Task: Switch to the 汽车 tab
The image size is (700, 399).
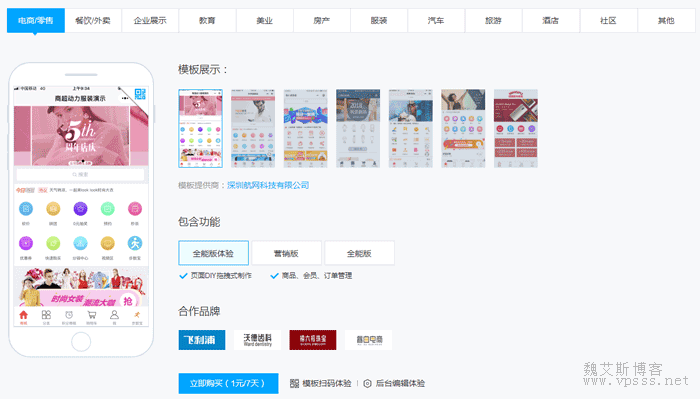Action: click(436, 21)
